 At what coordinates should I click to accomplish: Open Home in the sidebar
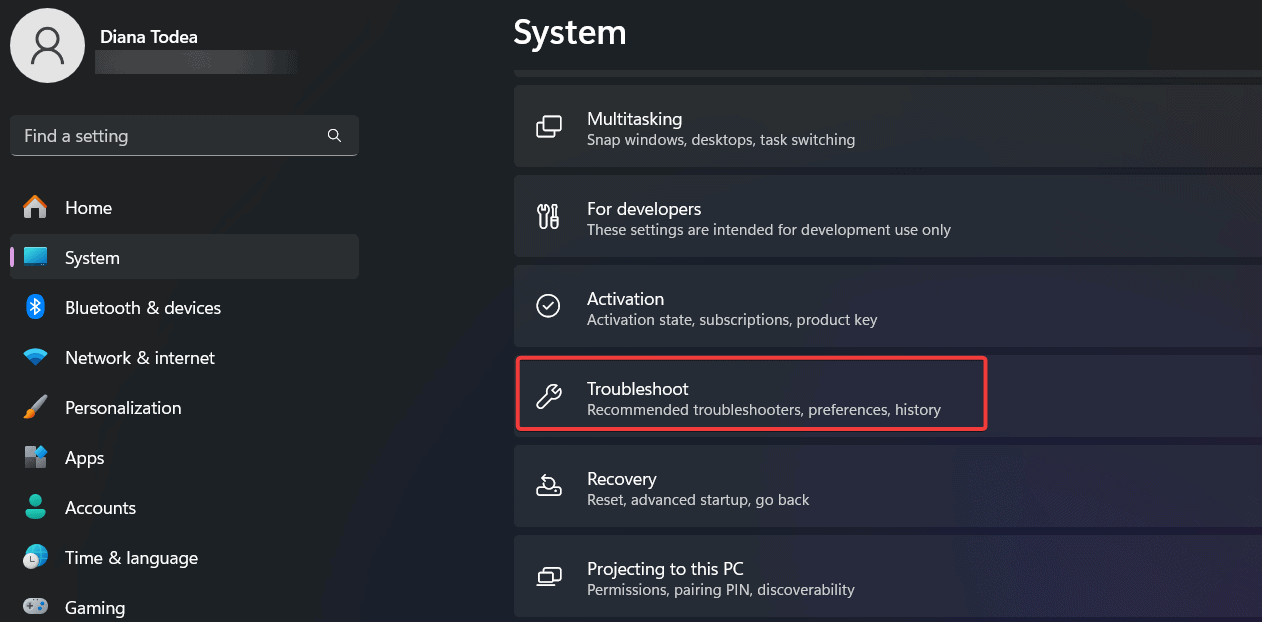pos(88,208)
